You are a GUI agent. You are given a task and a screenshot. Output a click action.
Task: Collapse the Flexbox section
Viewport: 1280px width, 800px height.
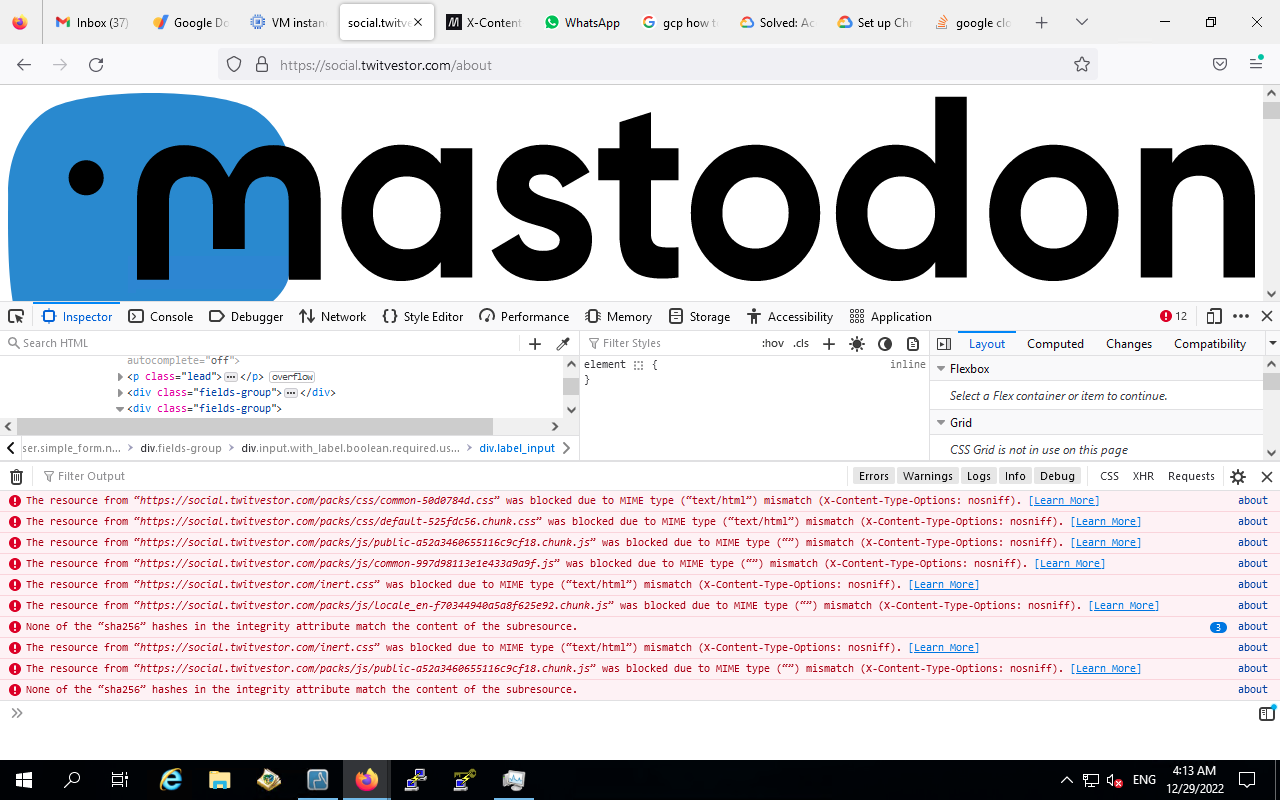point(941,369)
